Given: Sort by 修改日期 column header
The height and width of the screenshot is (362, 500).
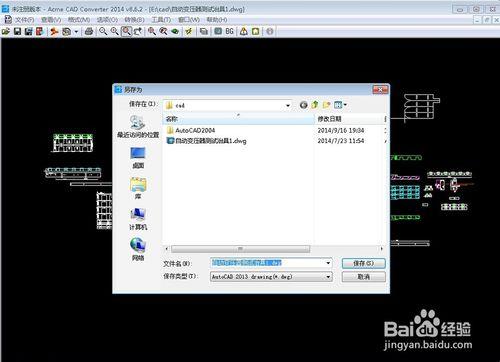Looking at the screenshot, I should click(x=349, y=119).
